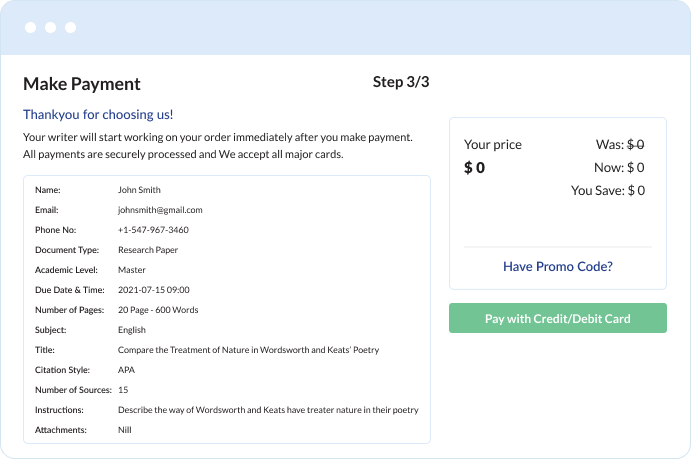Click the Step 3/3 indicator
This screenshot has height=459, width=691.
click(401, 82)
